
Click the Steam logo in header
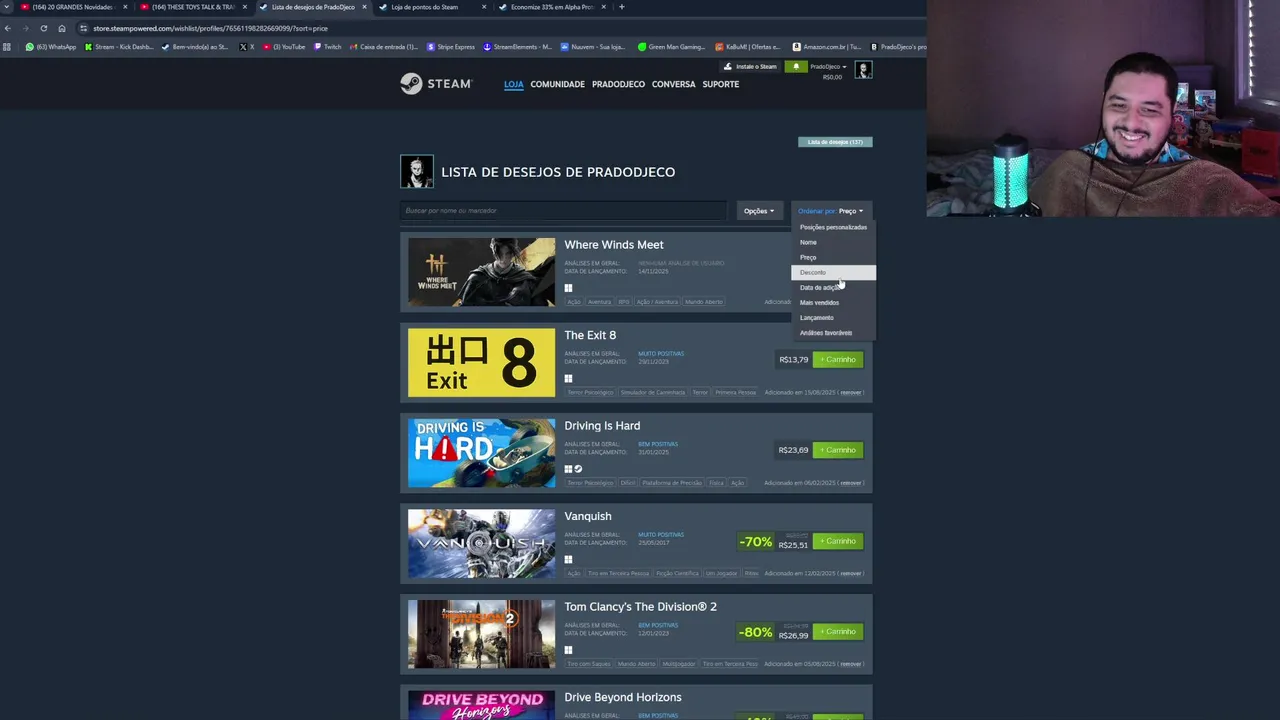pyautogui.click(x=436, y=84)
